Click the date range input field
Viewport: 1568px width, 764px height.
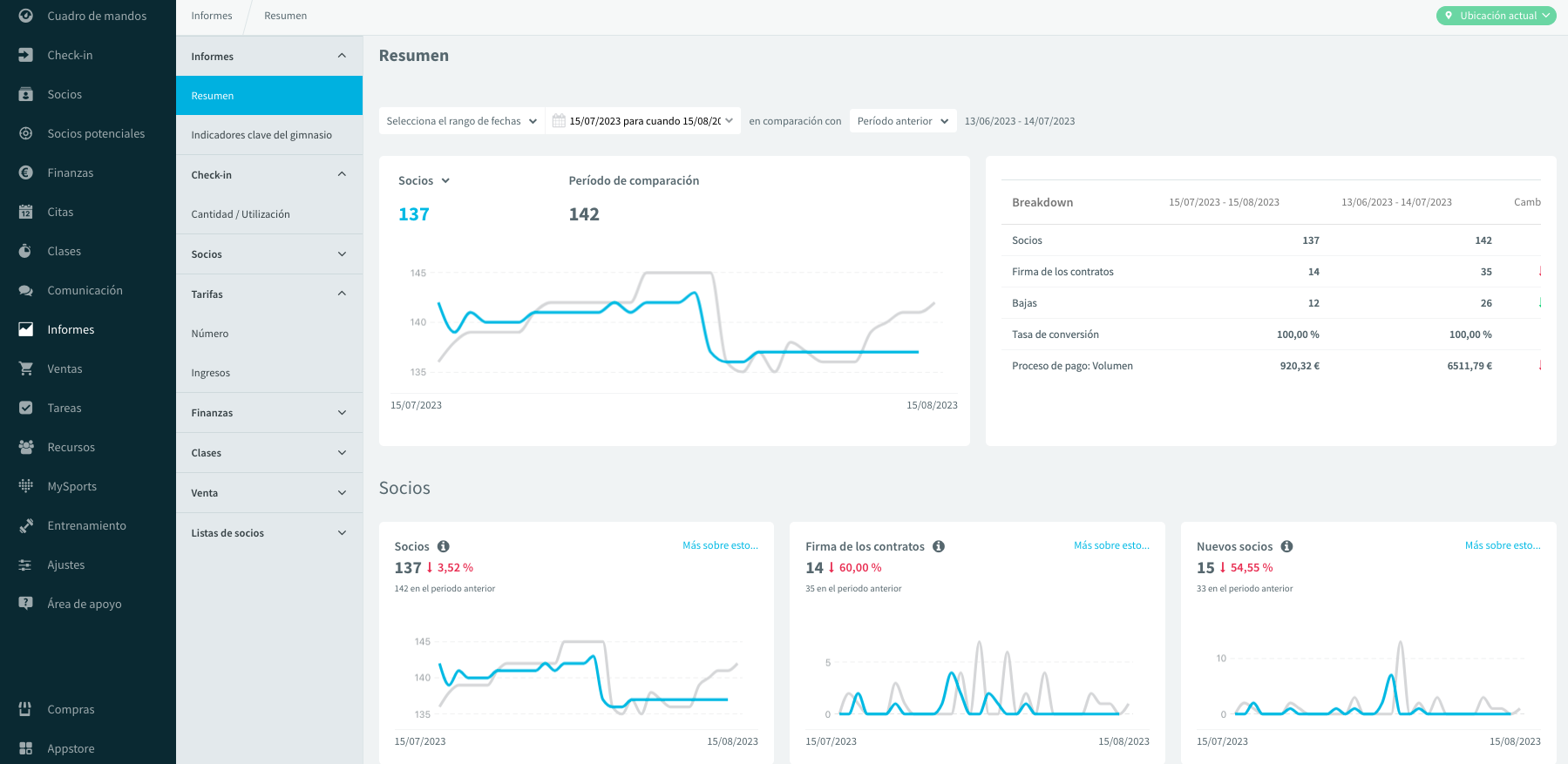coord(643,121)
